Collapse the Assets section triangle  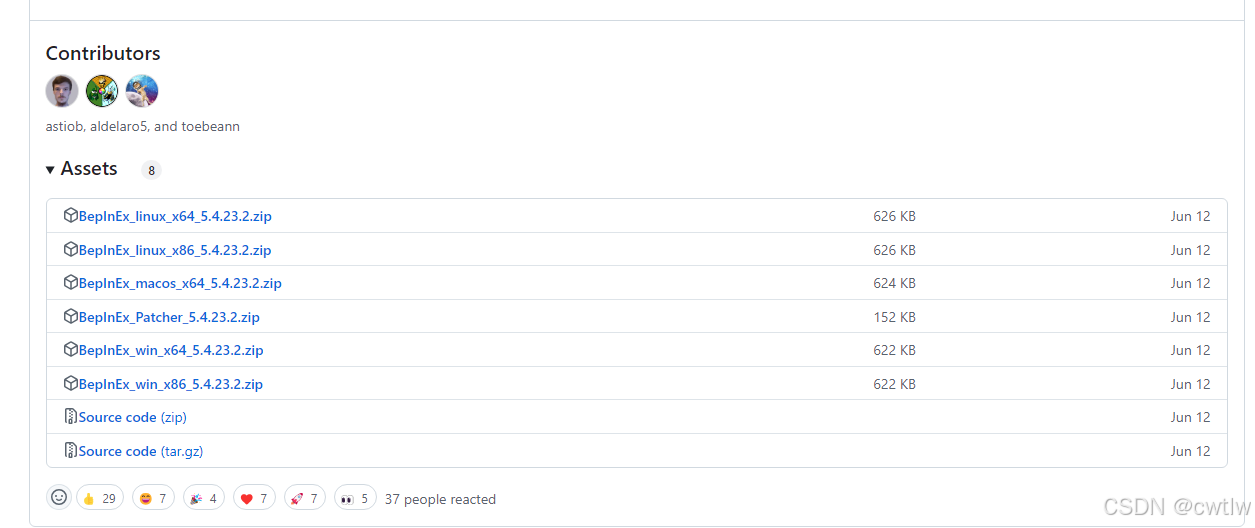(50, 170)
